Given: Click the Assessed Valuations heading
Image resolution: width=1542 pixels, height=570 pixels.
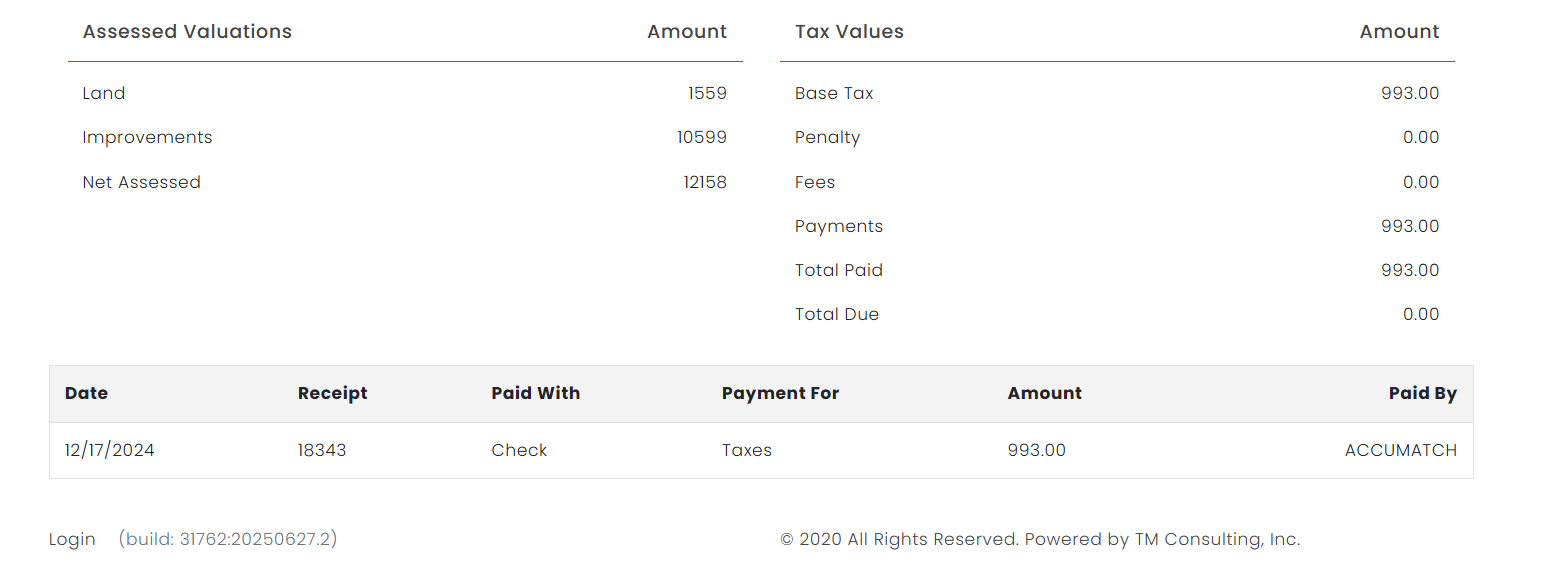Looking at the screenshot, I should click(x=187, y=31).
